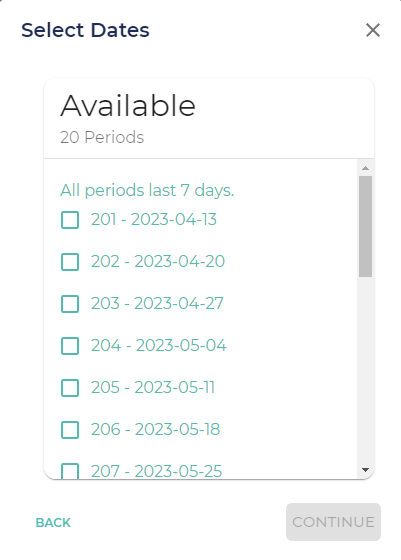Click the Available heading
This screenshot has height=560, width=401.
click(128, 106)
